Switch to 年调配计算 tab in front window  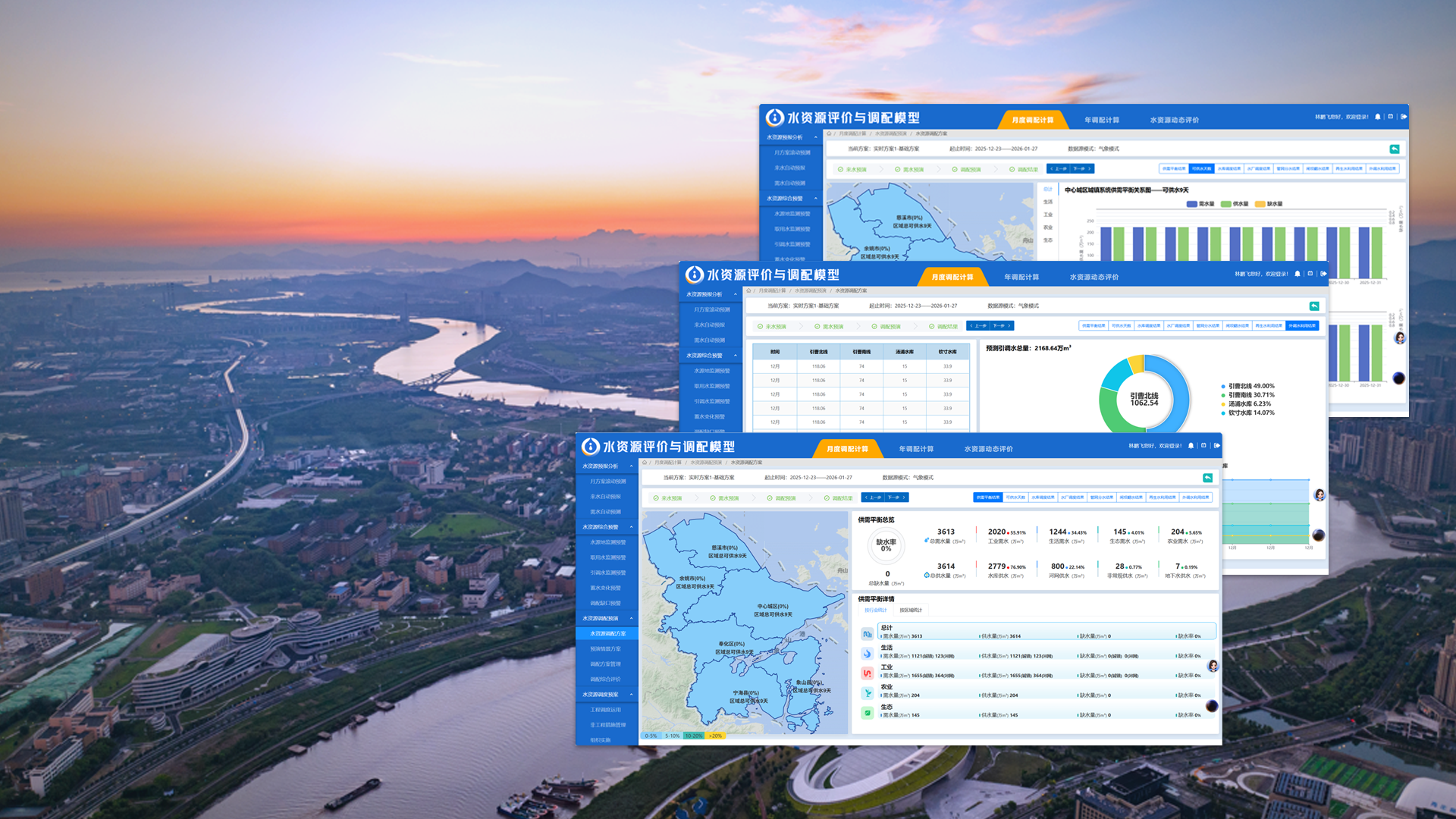coord(916,449)
